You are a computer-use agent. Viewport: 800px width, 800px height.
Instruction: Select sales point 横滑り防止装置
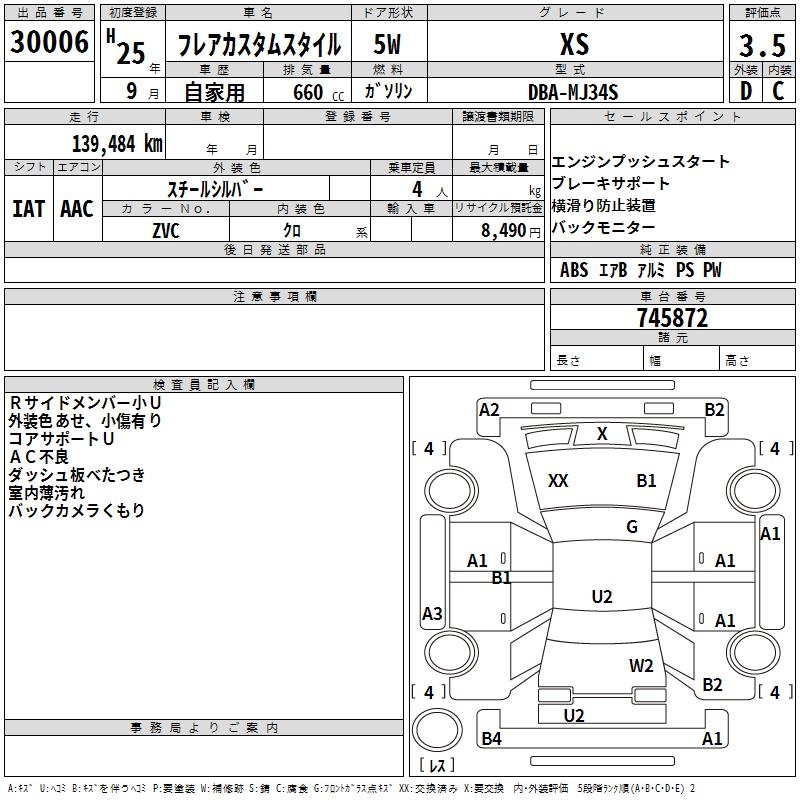point(604,205)
